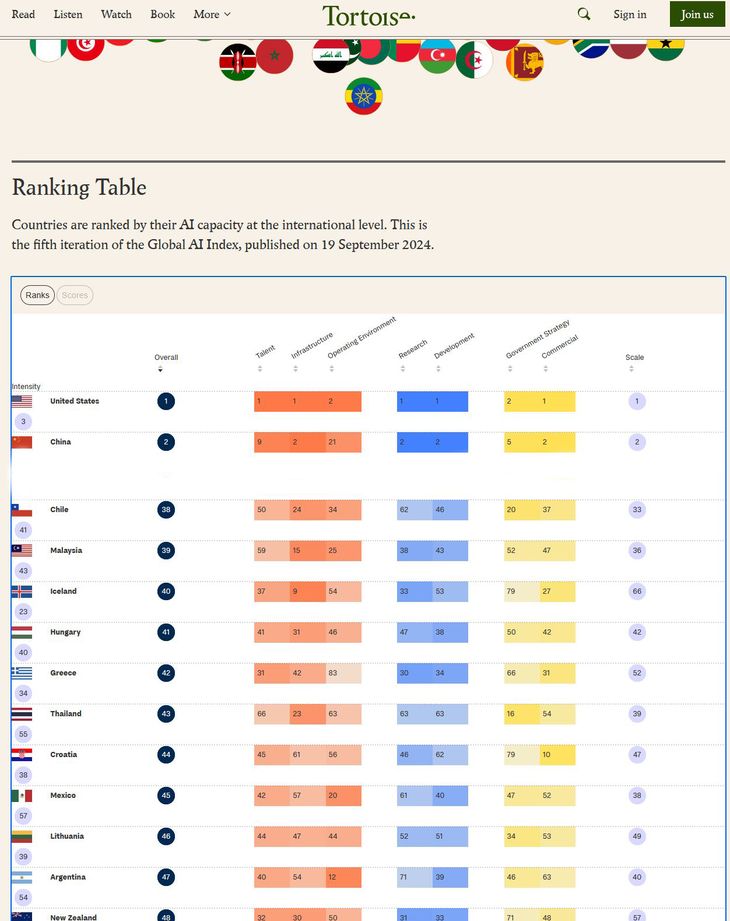This screenshot has width=730, height=921.
Task: Click the South Africa flag circle
Action: 591,47
